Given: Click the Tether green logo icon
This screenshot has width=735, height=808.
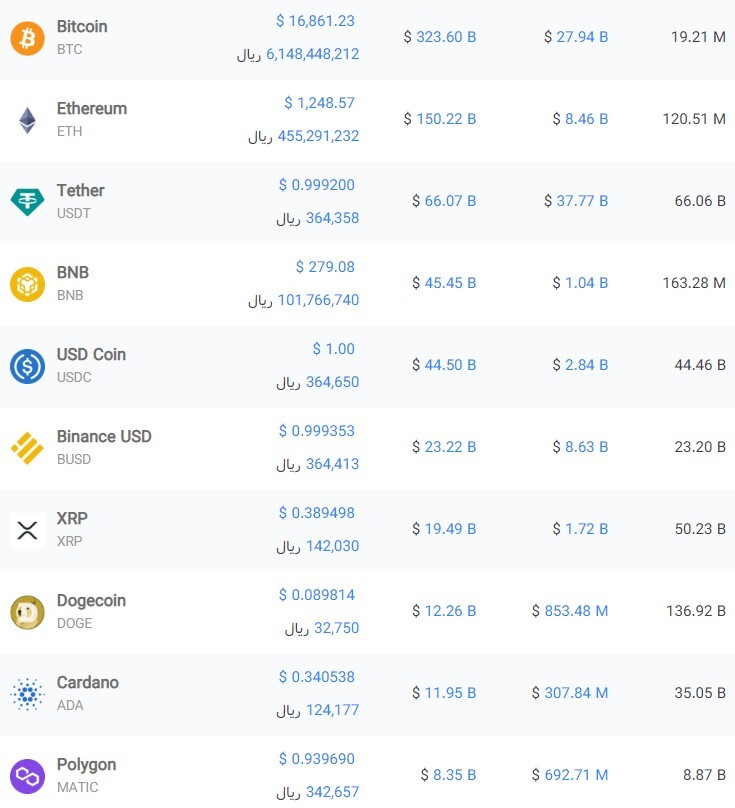Looking at the screenshot, I should tap(27, 202).
